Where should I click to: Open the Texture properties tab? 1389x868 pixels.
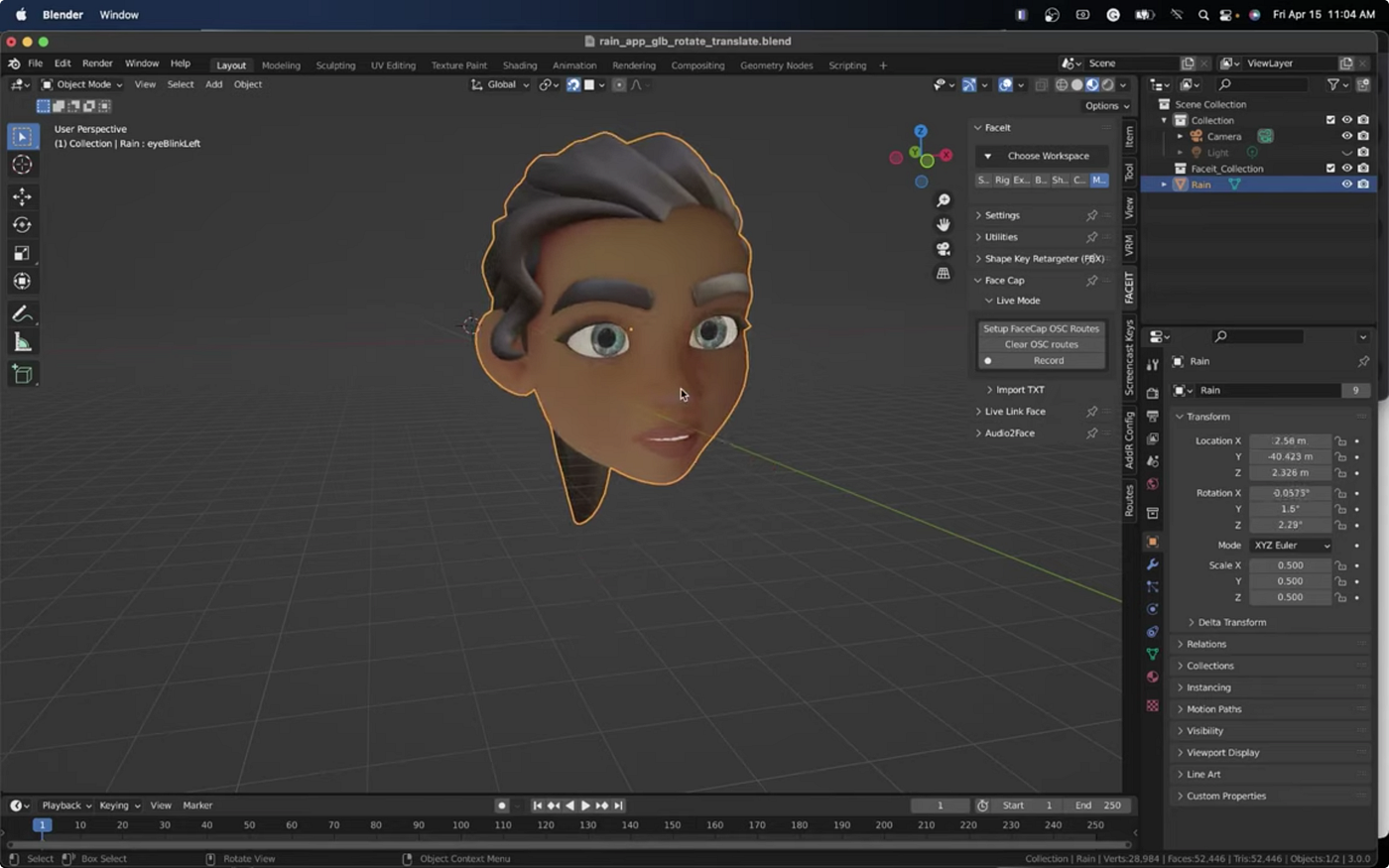[1152, 705]
